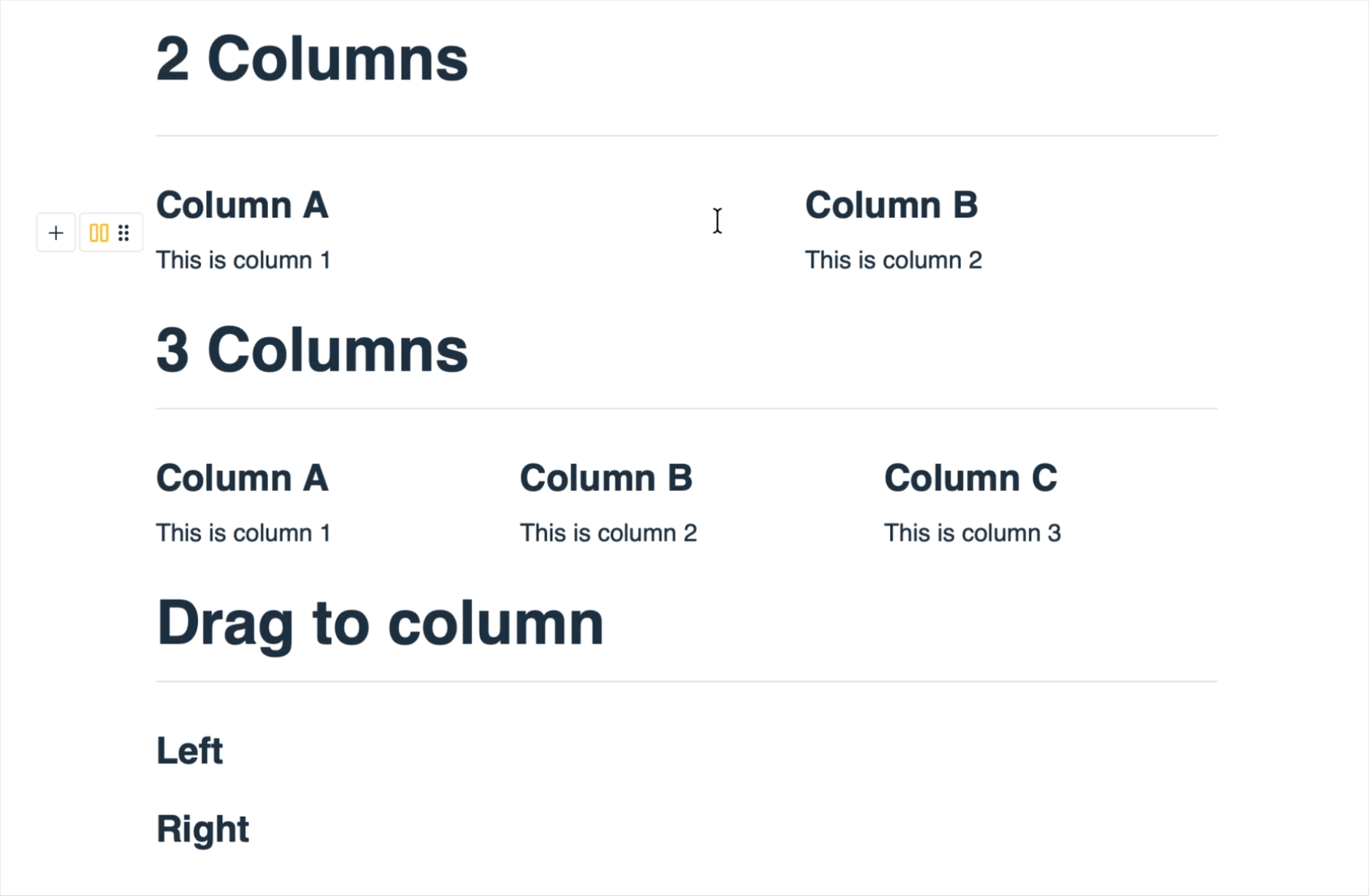Viewport: 1369px width, 896px height.
Task: Select the "Column C" heading
Action: [x=970, y=478]
